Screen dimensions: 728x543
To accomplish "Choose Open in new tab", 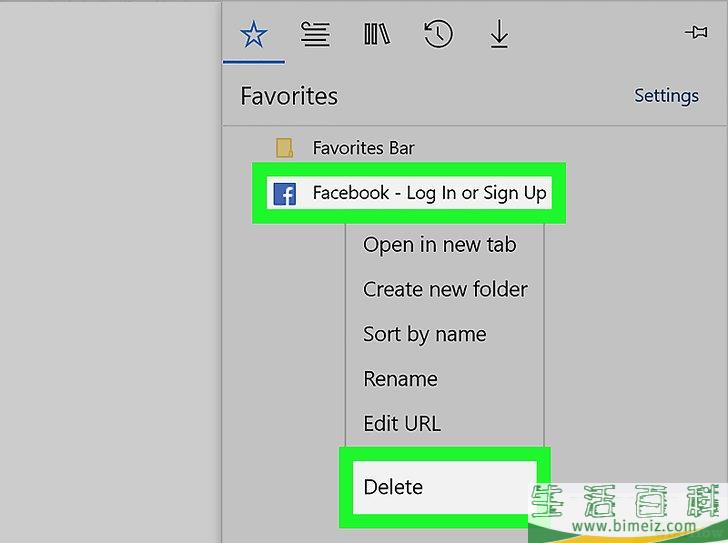I will [x=440, y=245].
